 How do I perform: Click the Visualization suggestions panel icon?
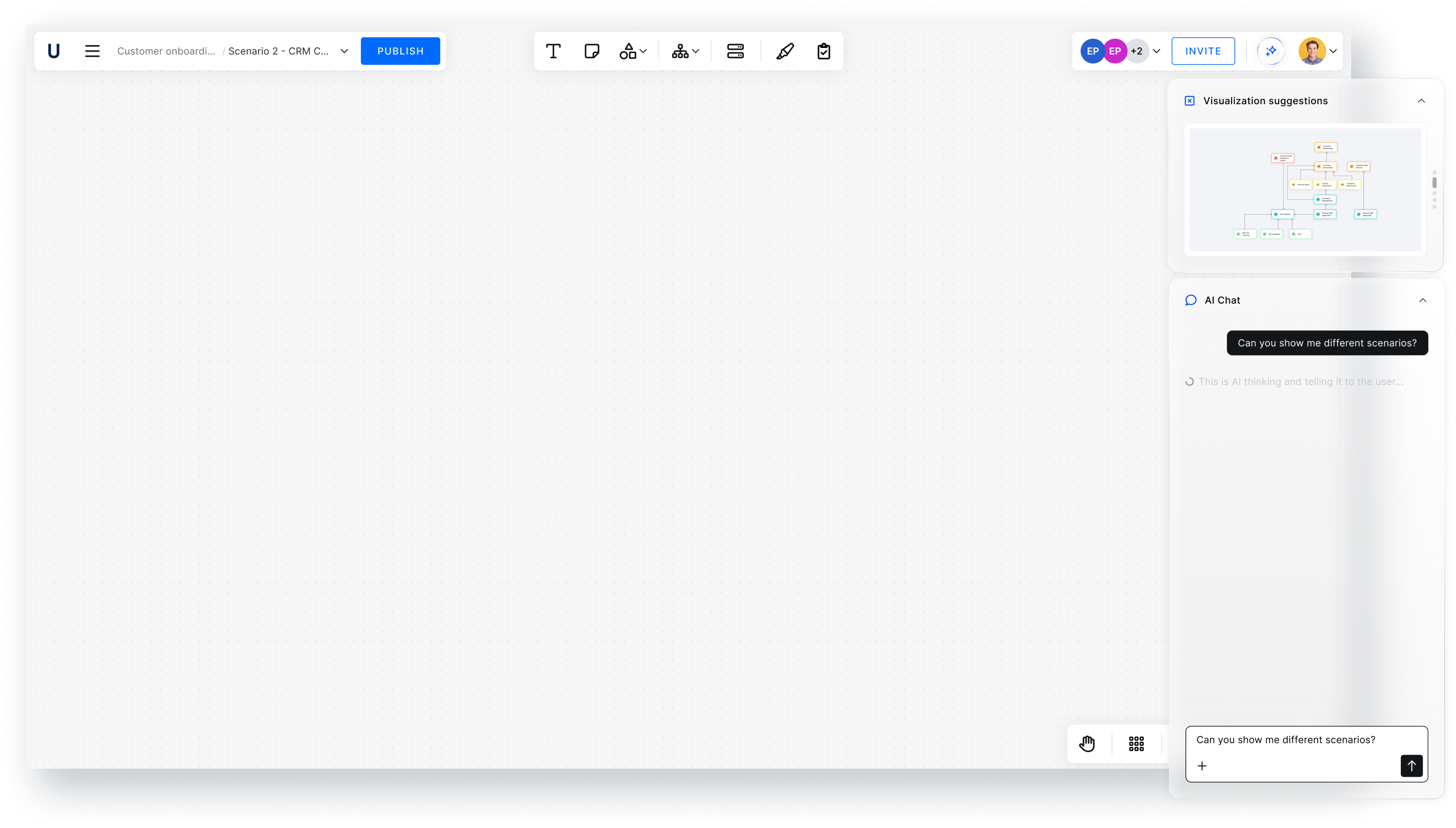(1189, 101)
